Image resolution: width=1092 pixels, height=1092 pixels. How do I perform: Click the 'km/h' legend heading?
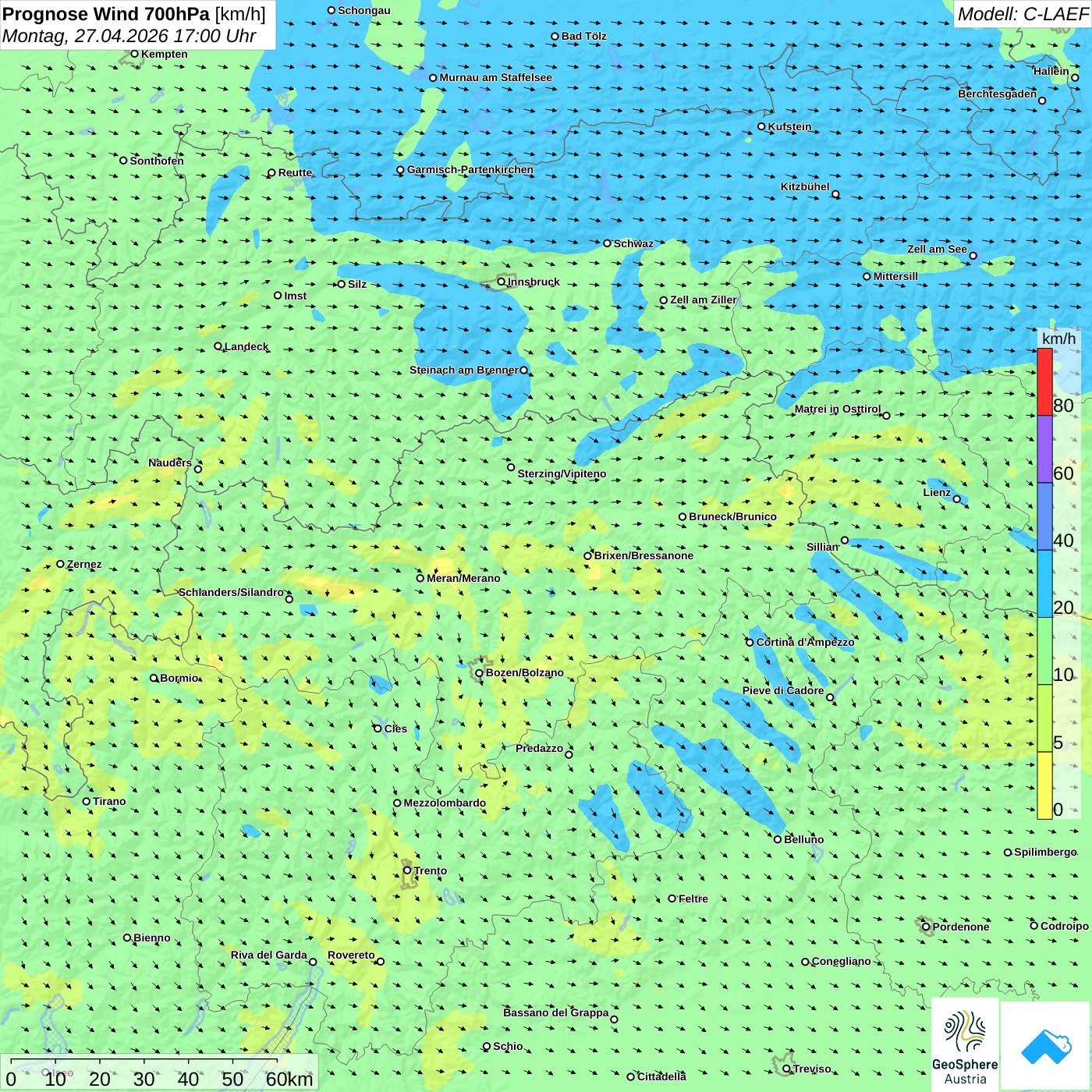pos(1058,339)
